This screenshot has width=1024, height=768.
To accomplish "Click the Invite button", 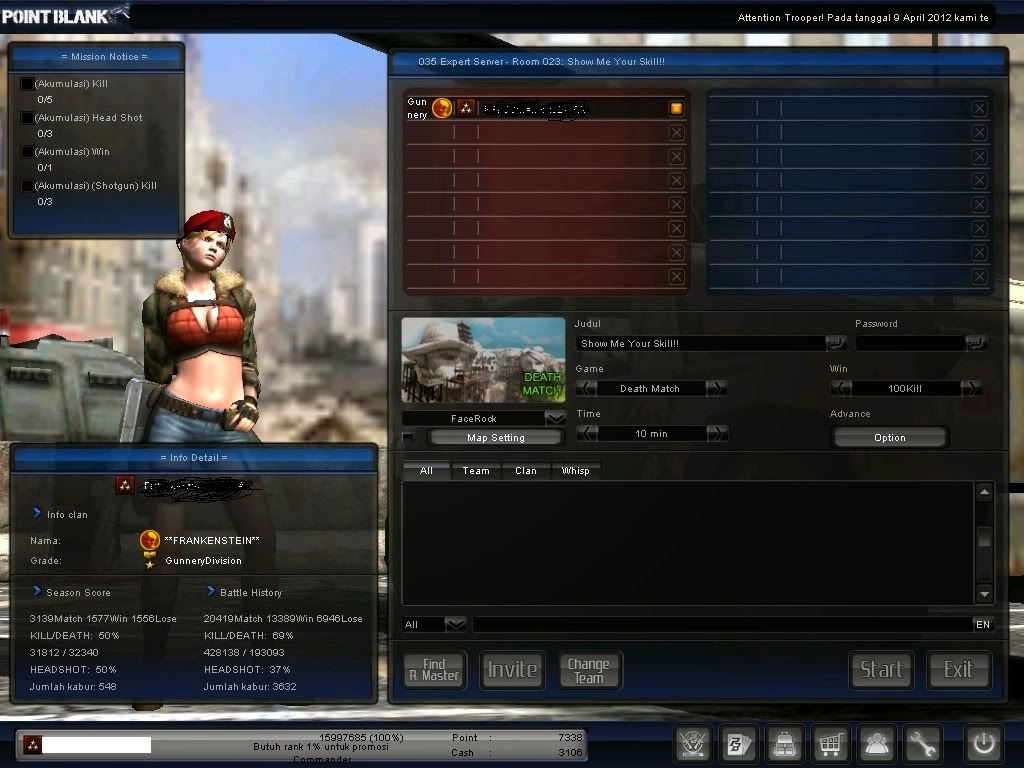I will point(512,670).
